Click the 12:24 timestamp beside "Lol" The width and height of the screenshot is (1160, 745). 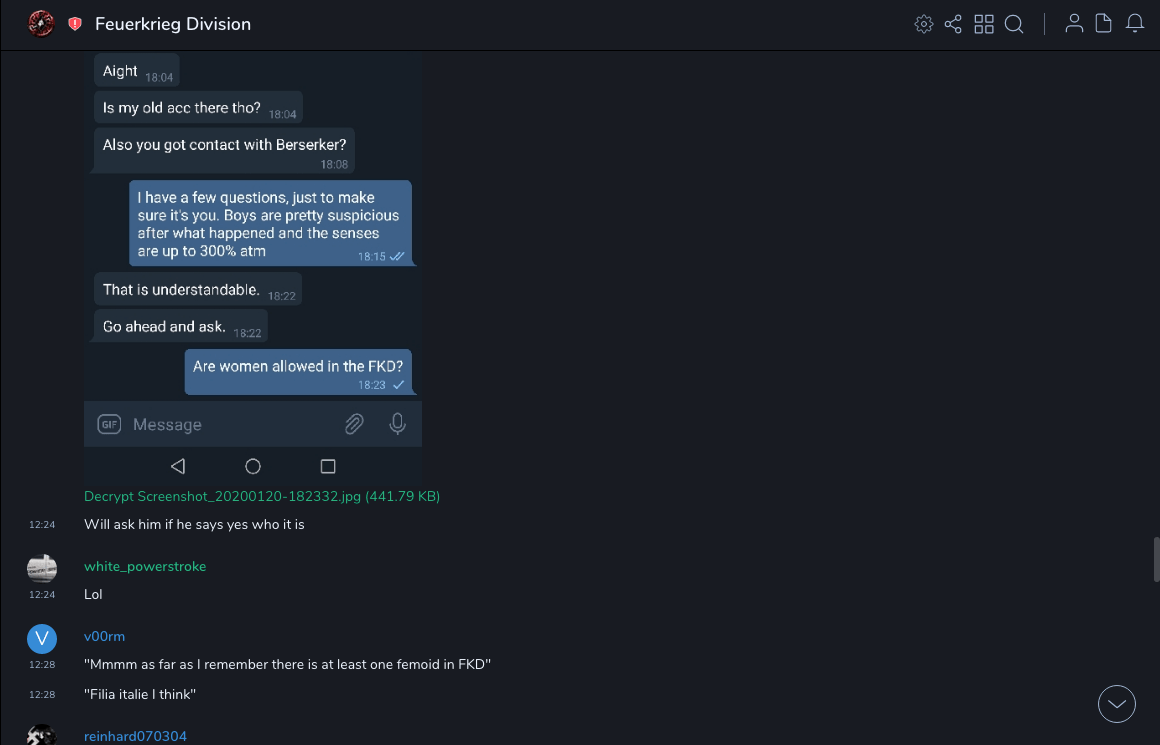click(42, 594)
